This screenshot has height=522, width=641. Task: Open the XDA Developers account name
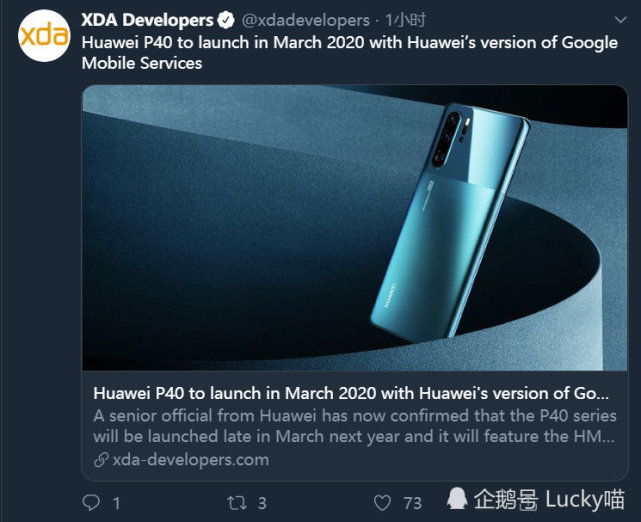pyautogui.click(x=147, y=20)
